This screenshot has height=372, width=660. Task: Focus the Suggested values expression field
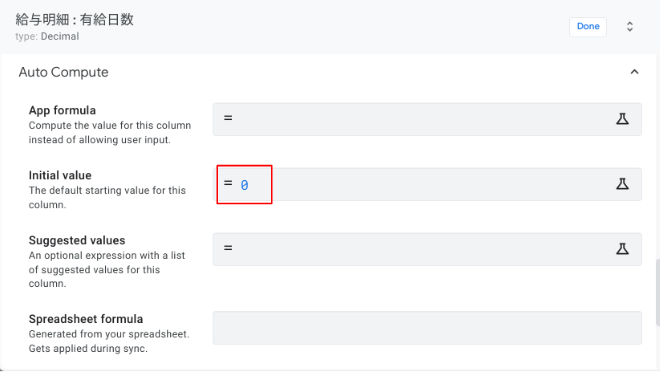point(427,249)
